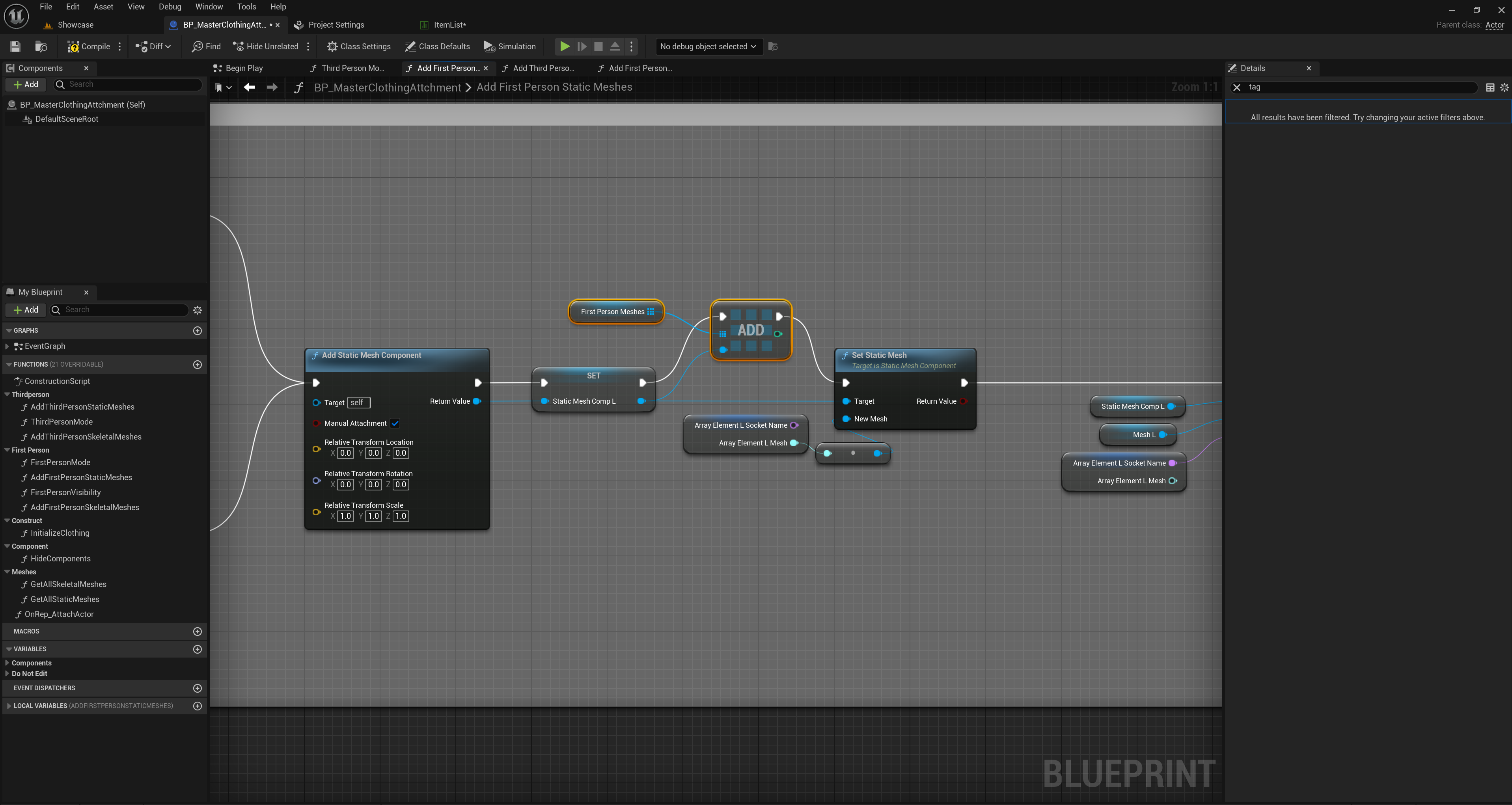Screen dimensions: 1512x805
Task: Open My Blueprint settings gear
Action: pos(197,310)
